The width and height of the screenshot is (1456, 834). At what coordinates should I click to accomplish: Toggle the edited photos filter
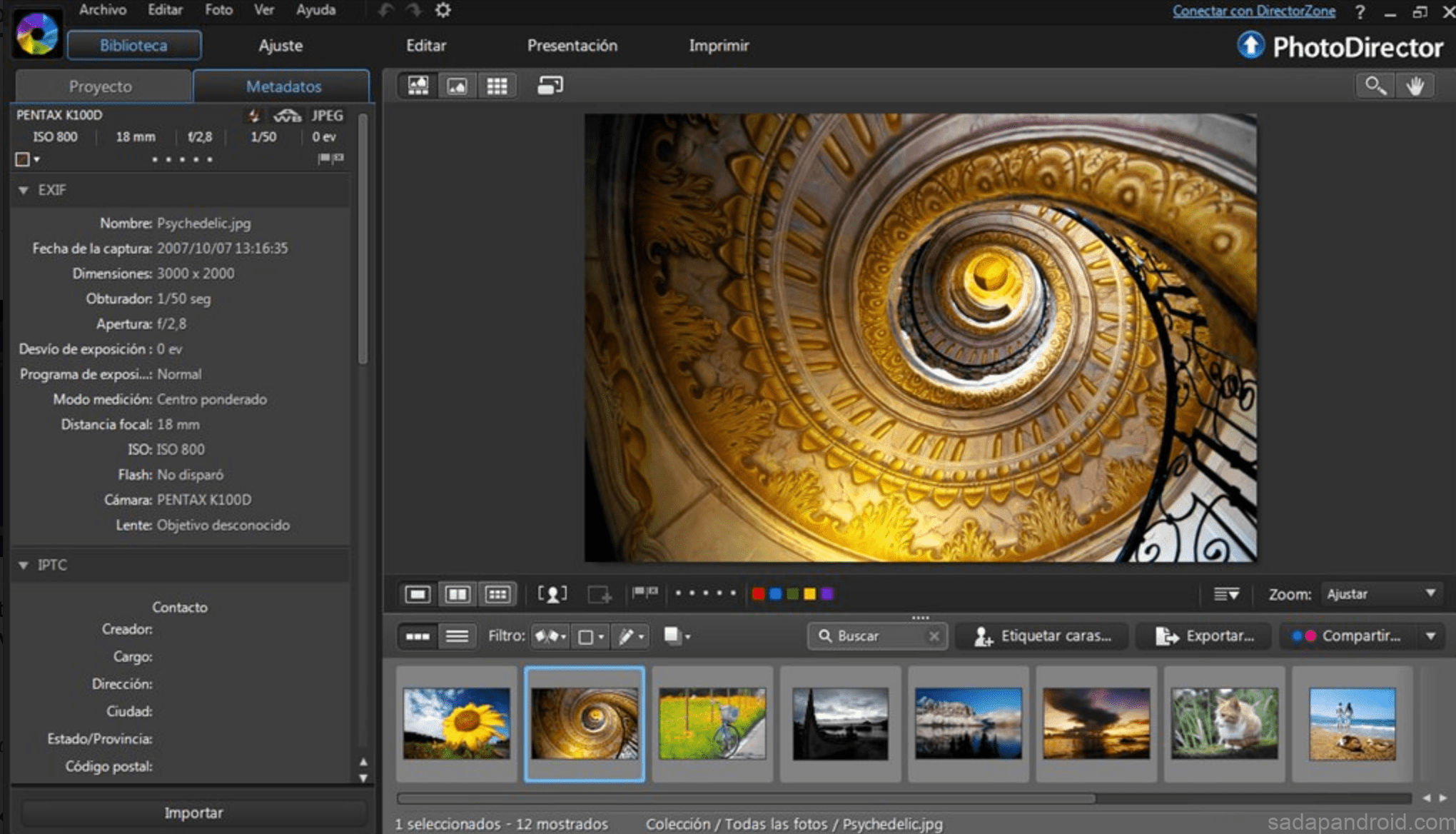630,635
